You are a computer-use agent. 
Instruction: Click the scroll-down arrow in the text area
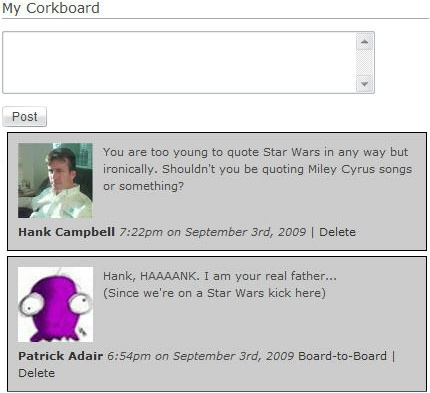point(364,84)
